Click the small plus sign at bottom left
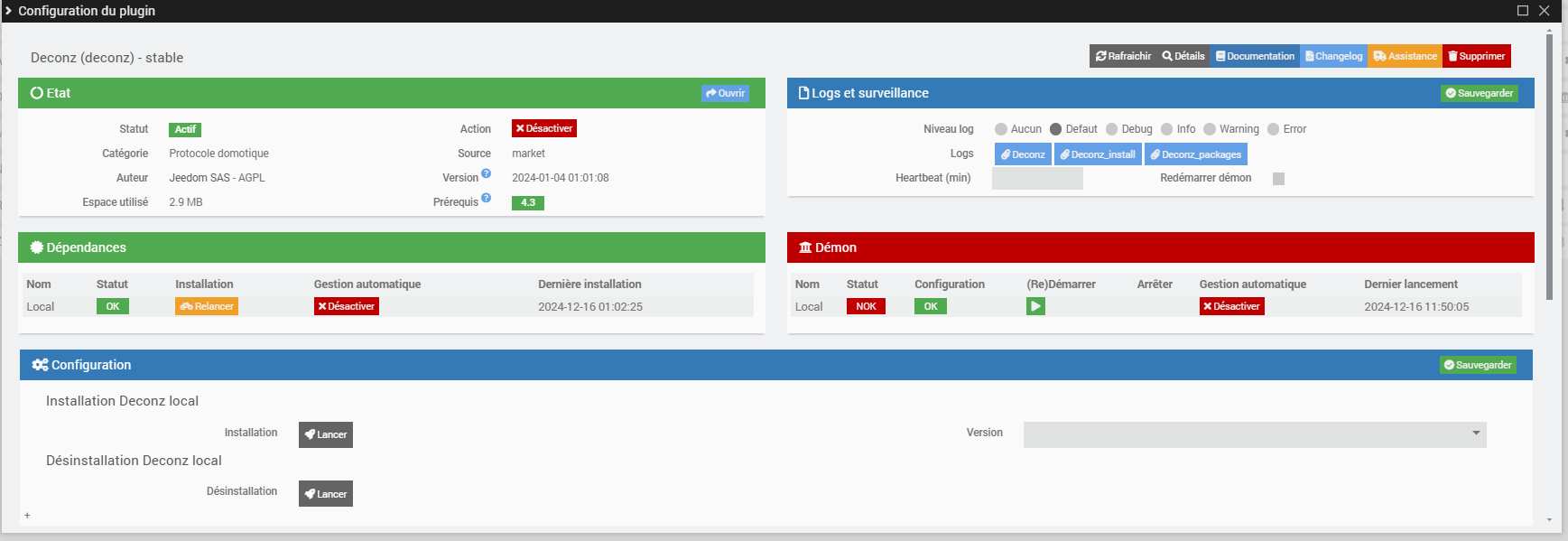 tap(27, 516)
